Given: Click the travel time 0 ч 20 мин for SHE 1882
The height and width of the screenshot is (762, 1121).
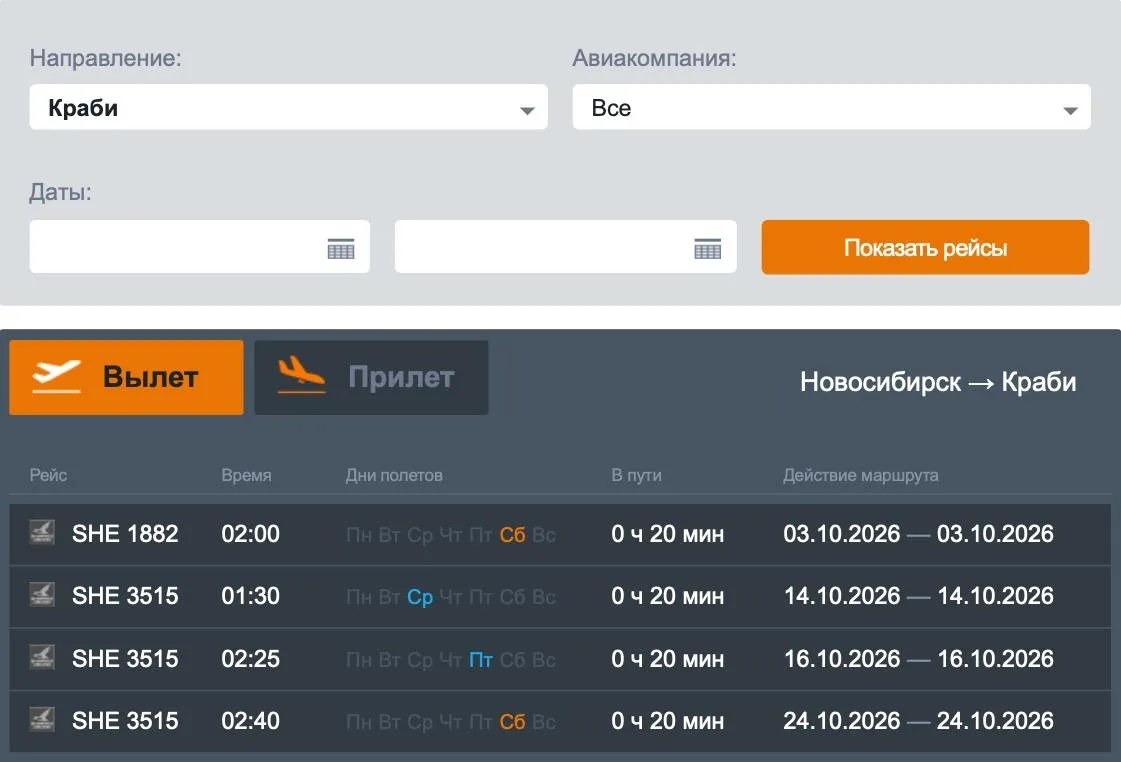Looking at the screenshot, I should coord(668,534).
